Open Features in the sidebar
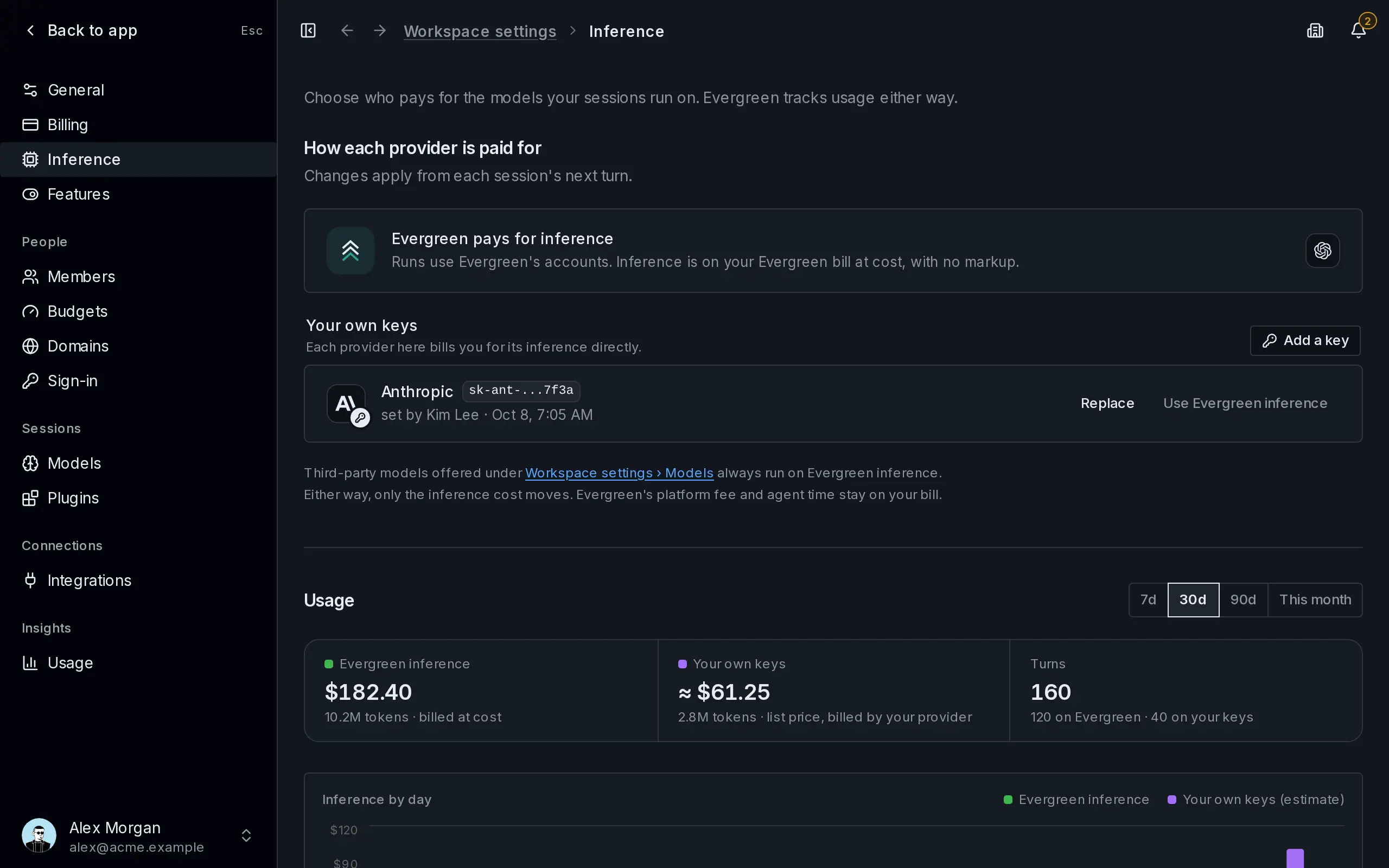The width and height of the screenshot is (1389, 868). click(138, 194)
